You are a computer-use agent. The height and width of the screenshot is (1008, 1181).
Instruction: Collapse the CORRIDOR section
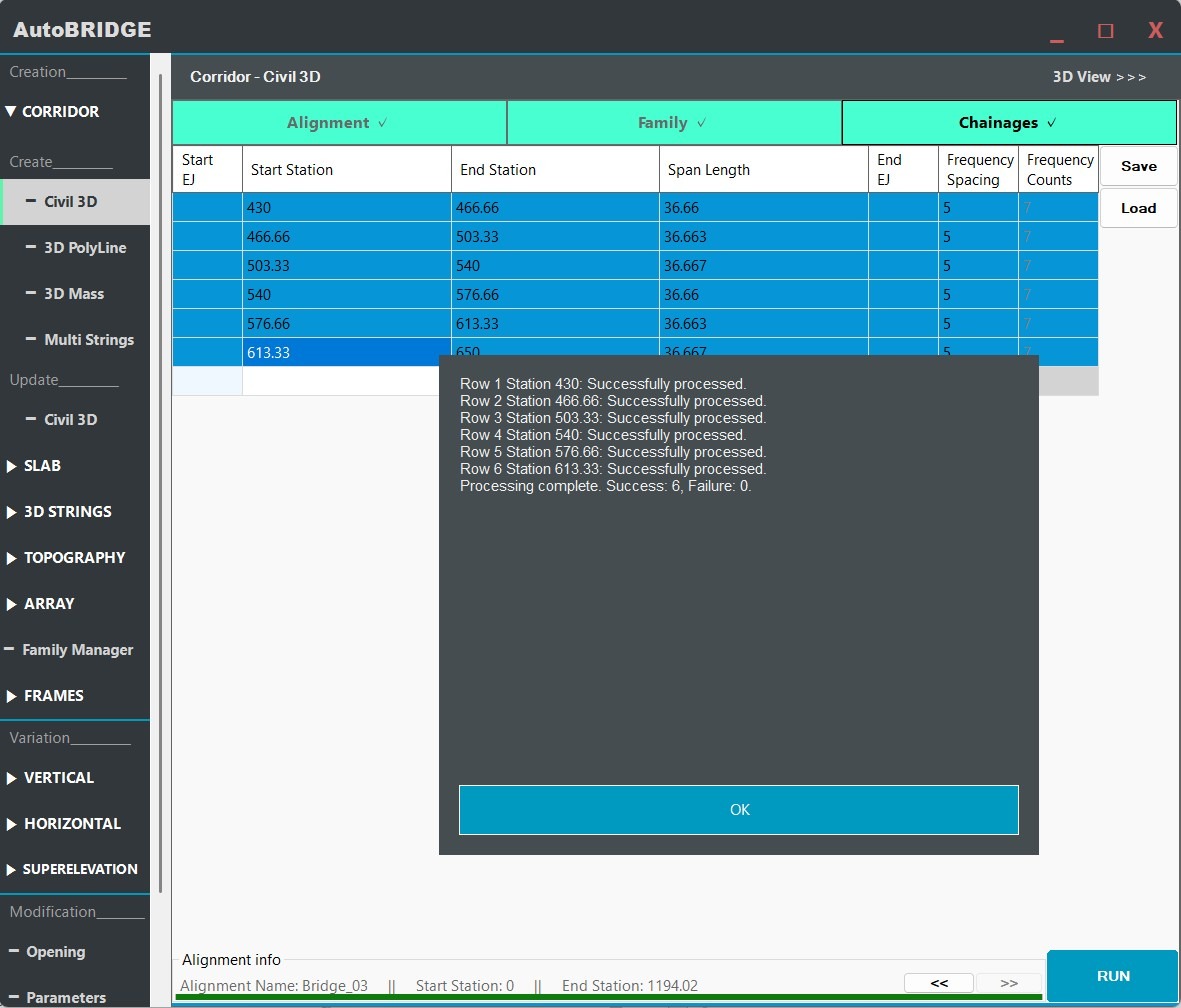[x=59, y=112]
